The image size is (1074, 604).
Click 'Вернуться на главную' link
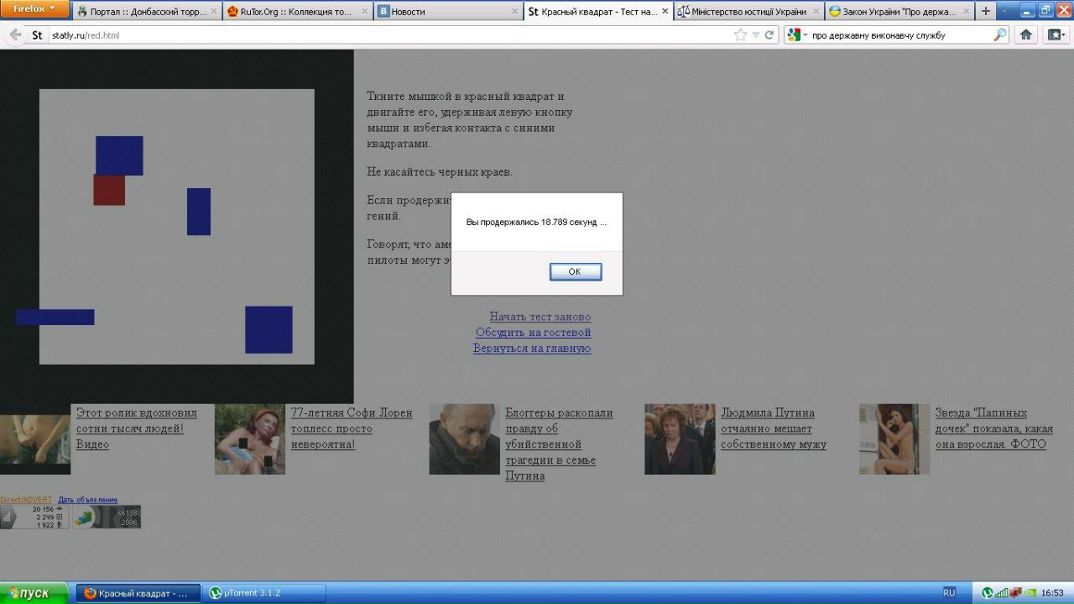click(x=532, y=349)
